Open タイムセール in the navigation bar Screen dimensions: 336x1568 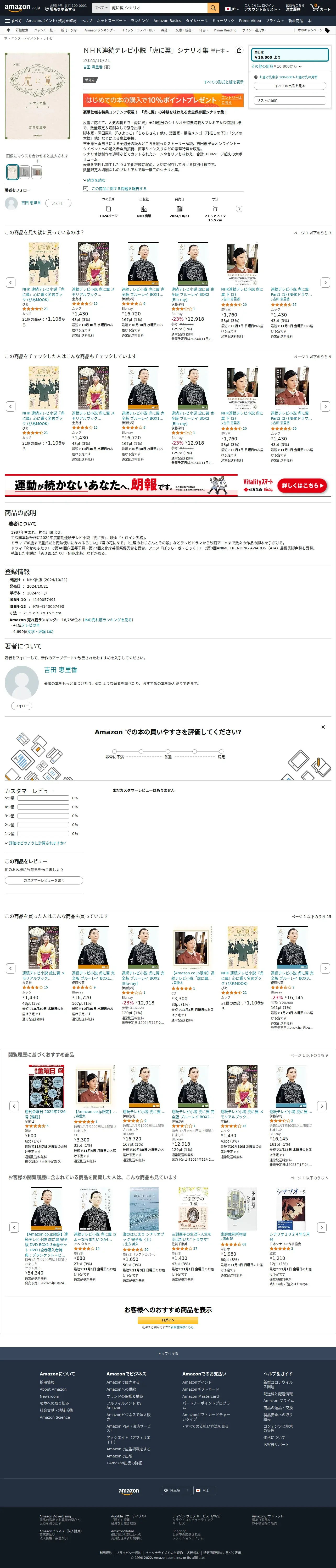click(196, 21)
